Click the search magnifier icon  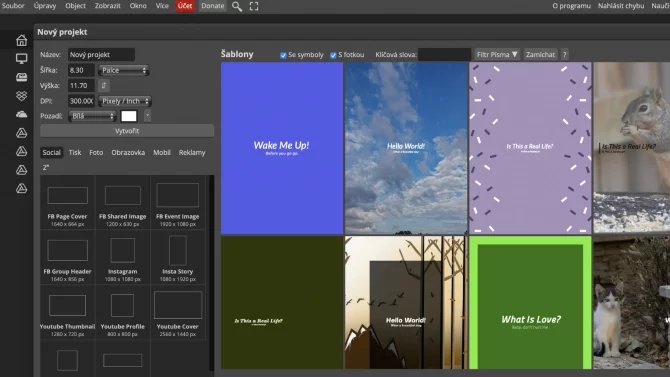coord(237,6)
